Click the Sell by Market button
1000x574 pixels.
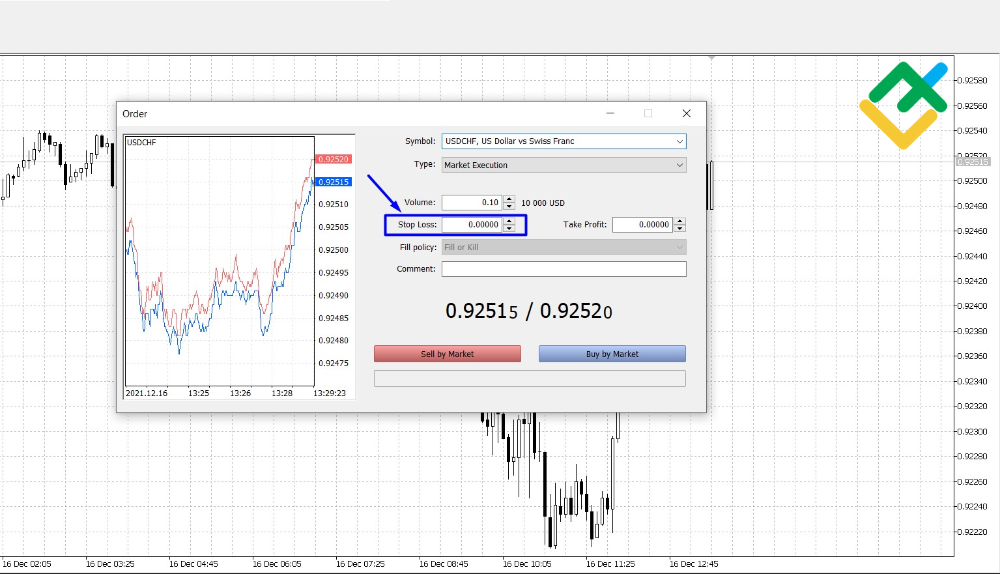[447, 354]
